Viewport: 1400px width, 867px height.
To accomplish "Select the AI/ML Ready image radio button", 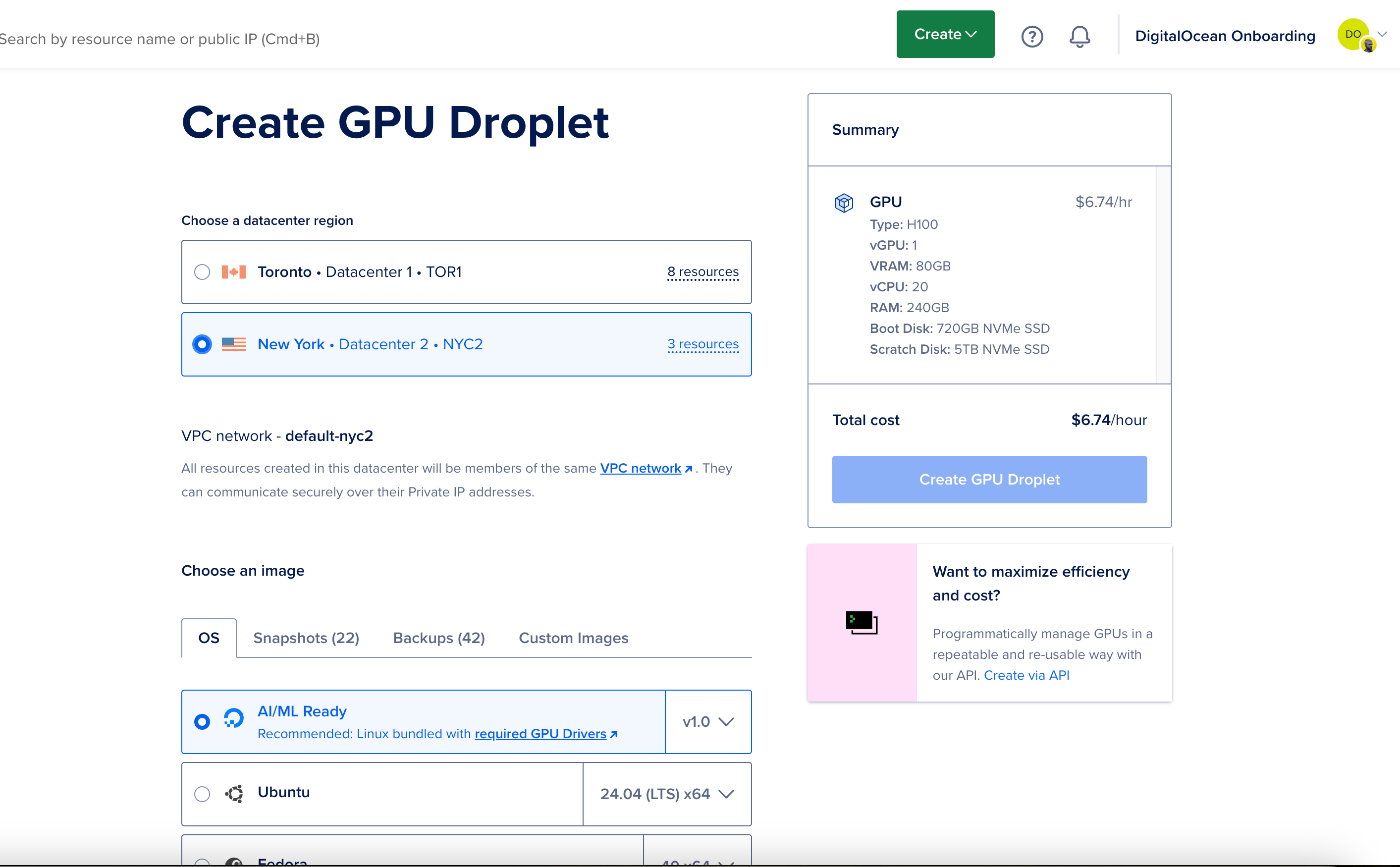I will 202,721.
